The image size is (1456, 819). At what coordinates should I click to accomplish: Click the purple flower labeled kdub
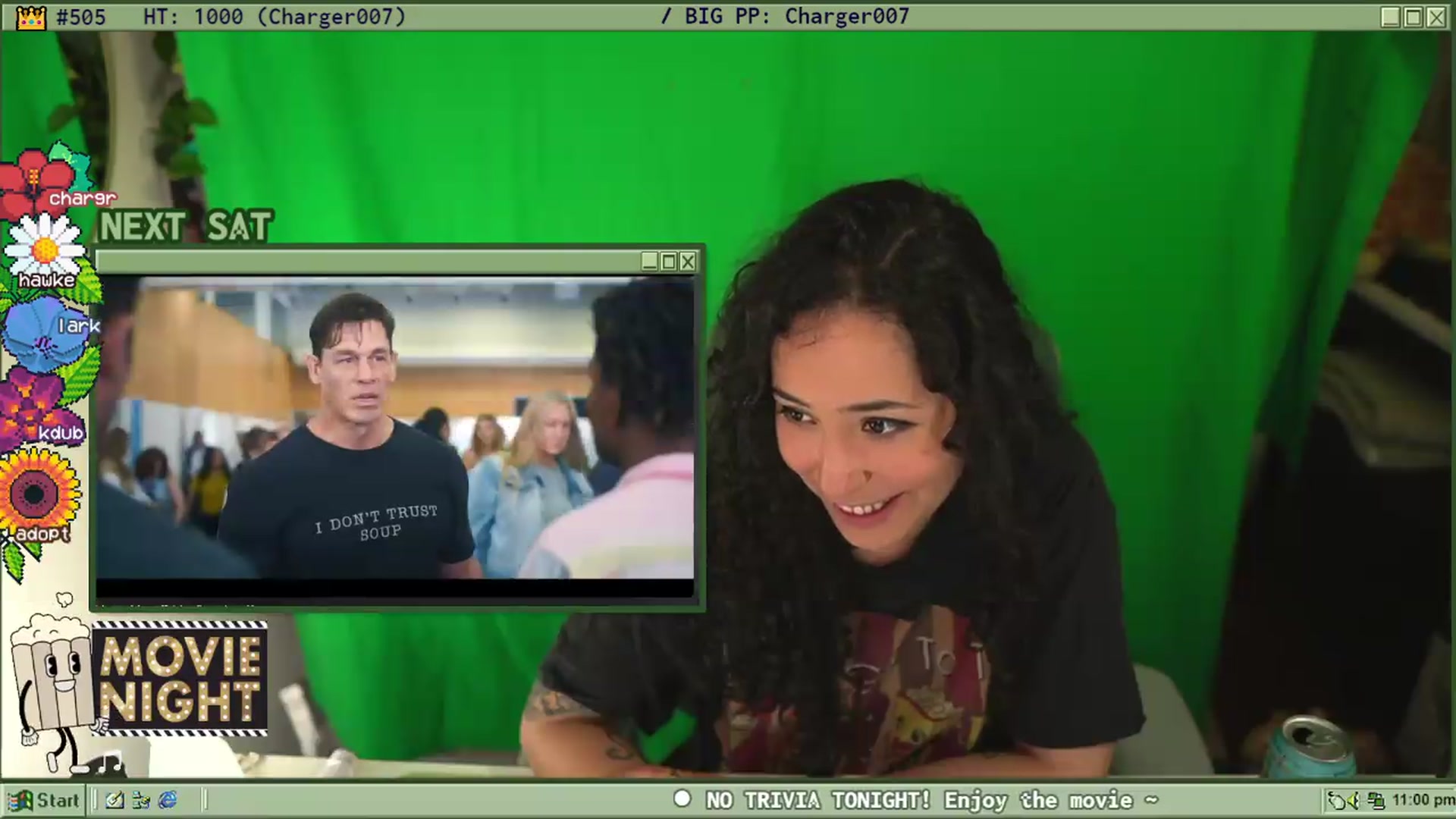point(39,409)
